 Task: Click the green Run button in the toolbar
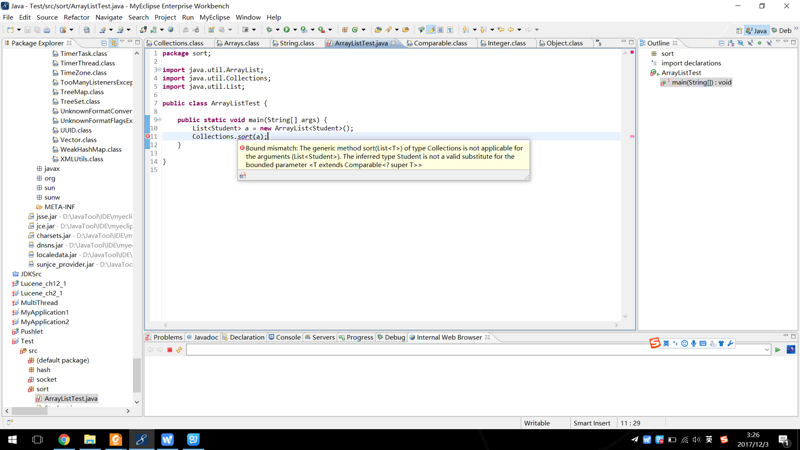point(287,30)
